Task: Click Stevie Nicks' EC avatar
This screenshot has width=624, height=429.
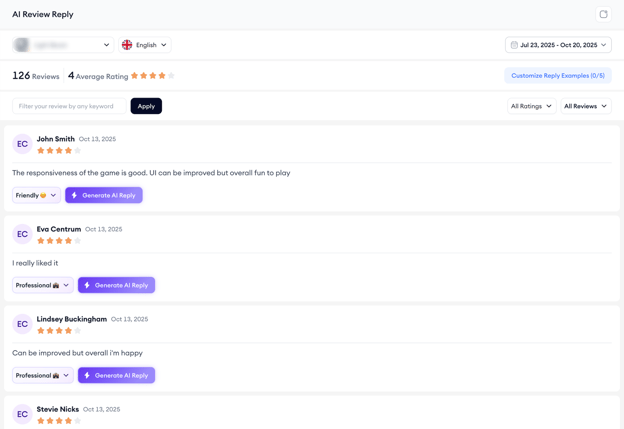Action: click(22, 414)
